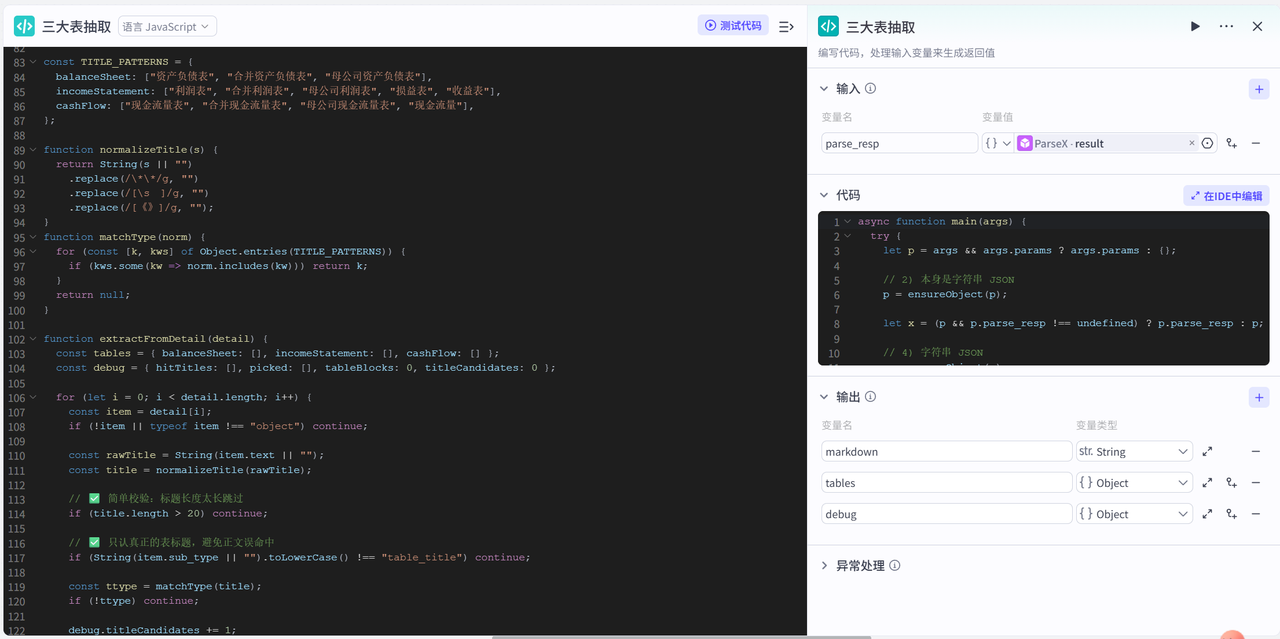Expand the markdown output field editor
Screen dimensions: 1280x639
pyautogui.click(x=1207, y=452)
